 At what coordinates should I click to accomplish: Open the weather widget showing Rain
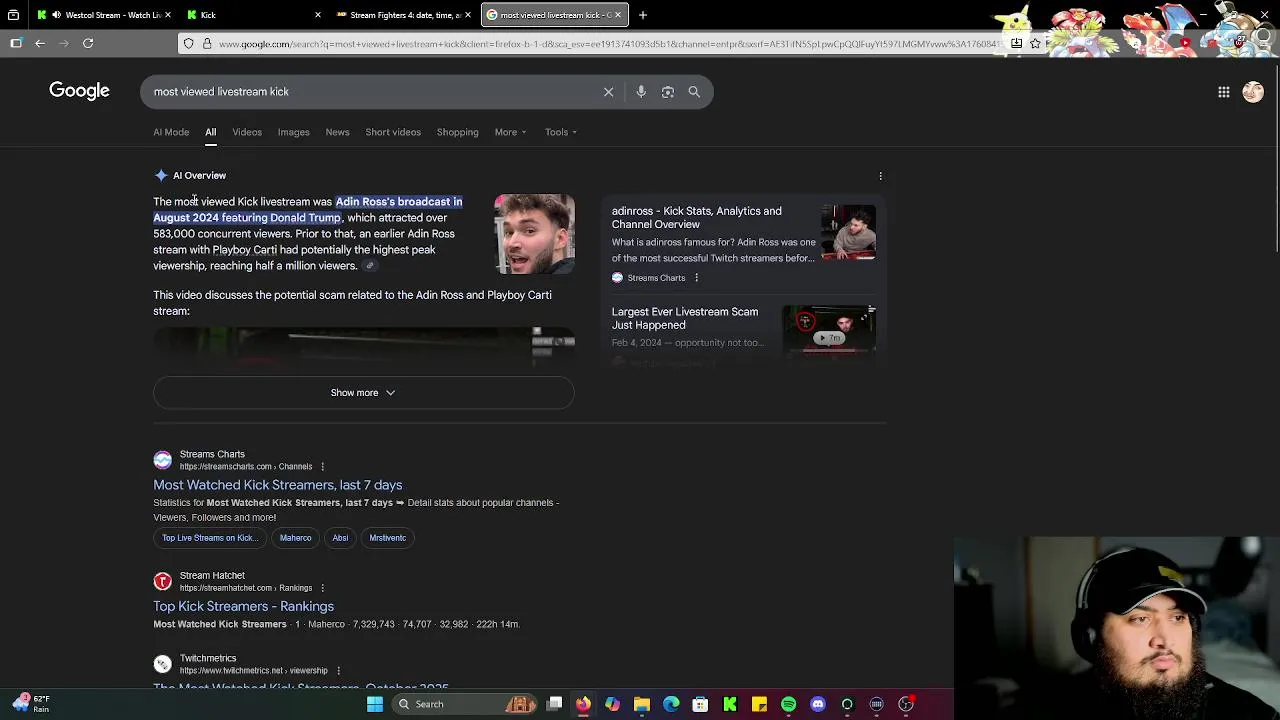[x=32, y=704]
